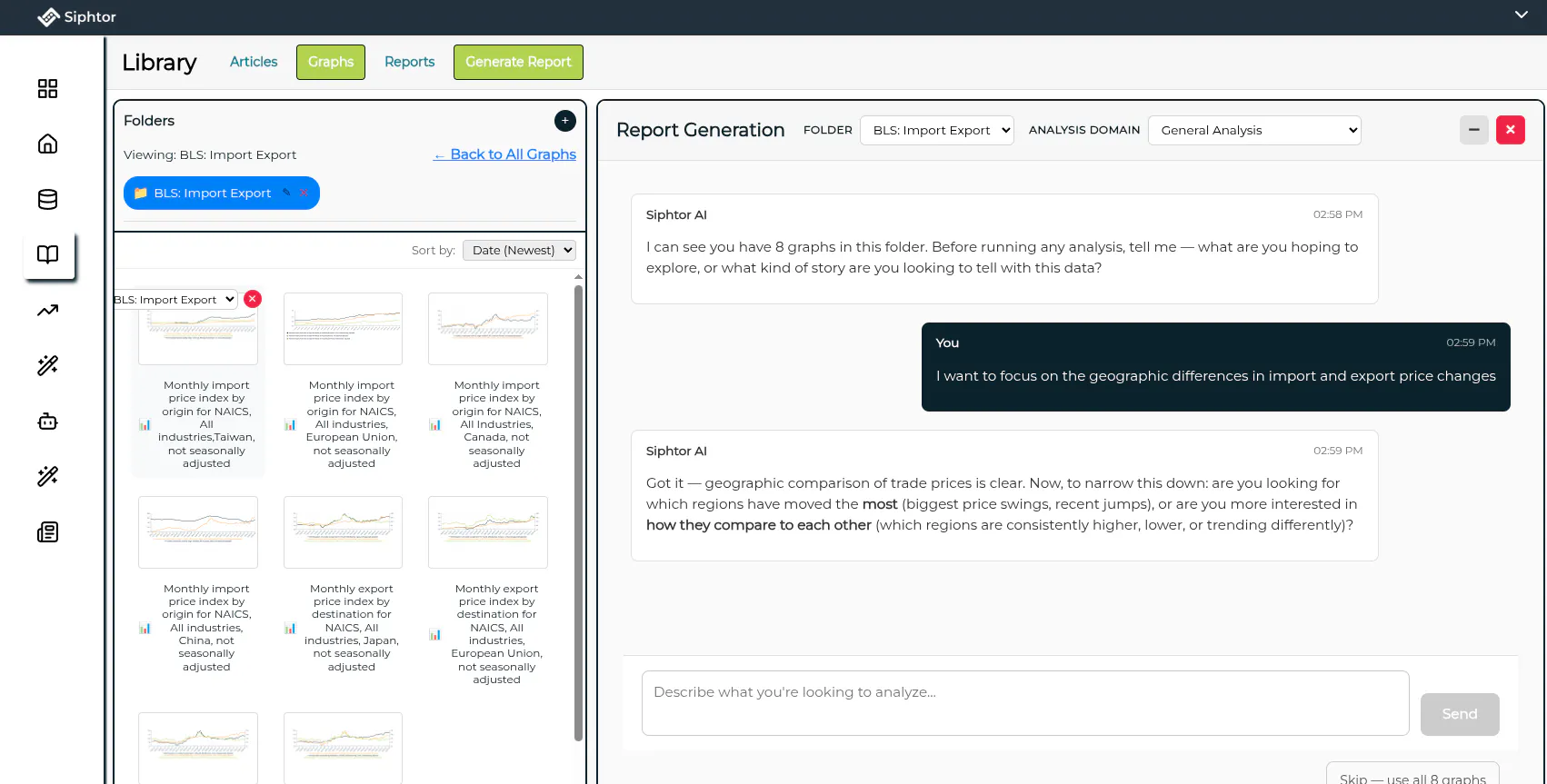Open the Taiwan import price graph thumbnail
The width and height of the screenshot is (1547, 784).
click(198, 329)
